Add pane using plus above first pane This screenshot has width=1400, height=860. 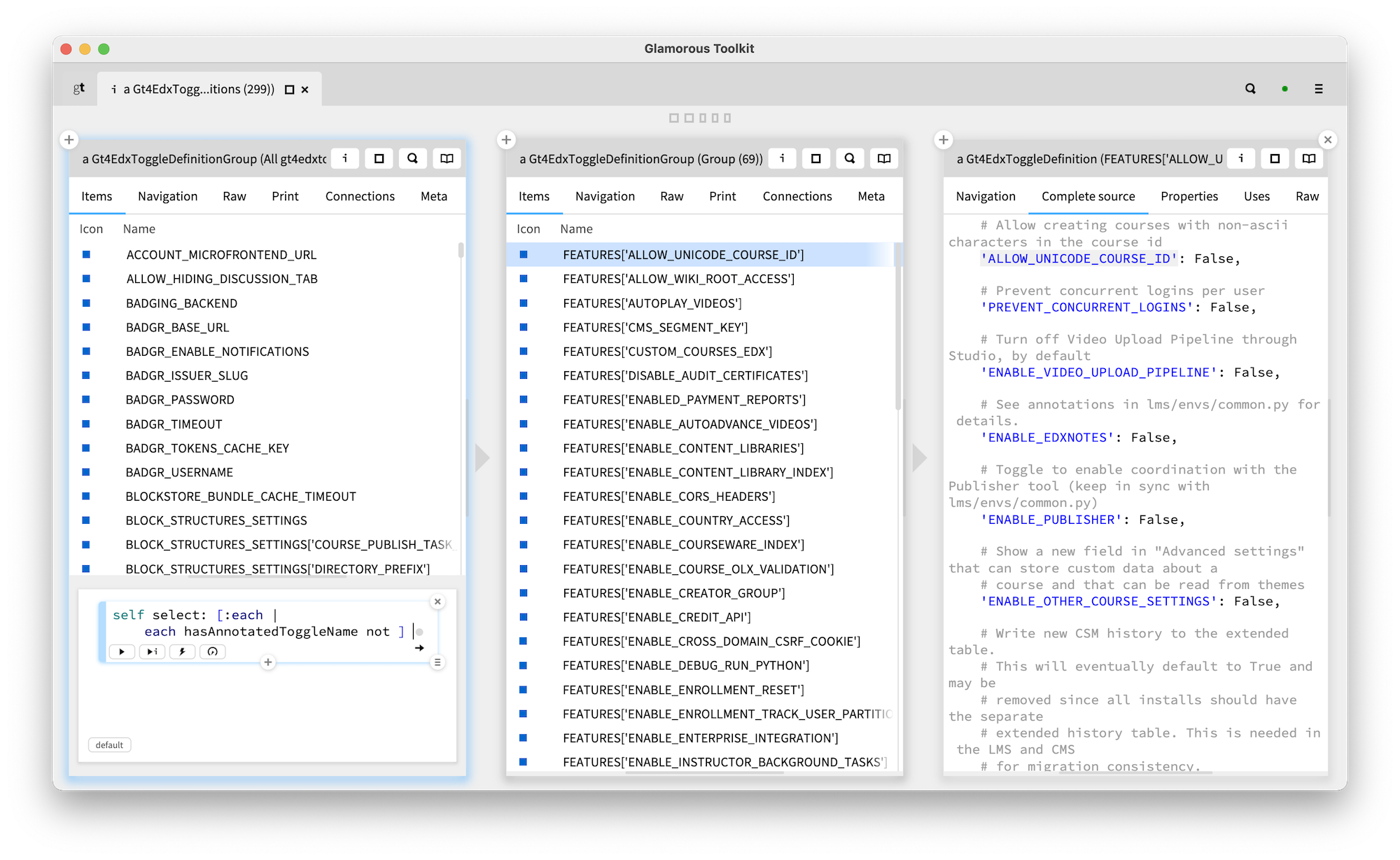[69, 139]
